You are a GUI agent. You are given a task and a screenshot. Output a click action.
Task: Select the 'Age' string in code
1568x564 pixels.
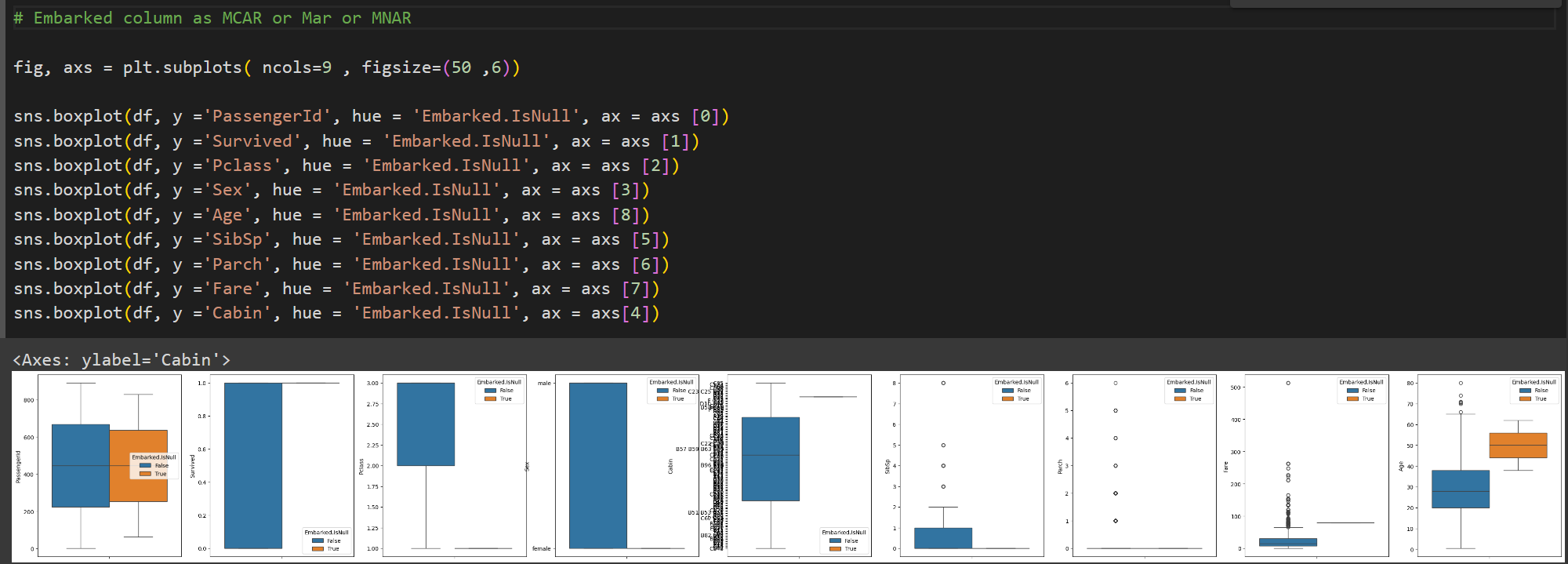[227, 215]
